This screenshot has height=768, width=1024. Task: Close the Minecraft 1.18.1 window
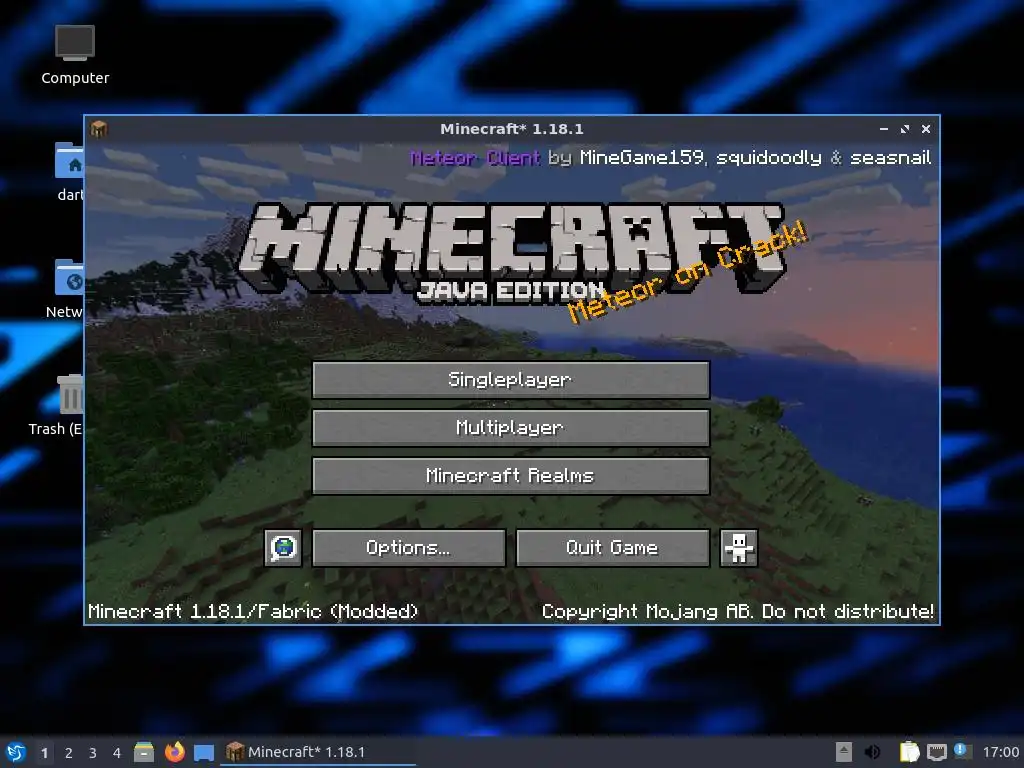[925, 129]
